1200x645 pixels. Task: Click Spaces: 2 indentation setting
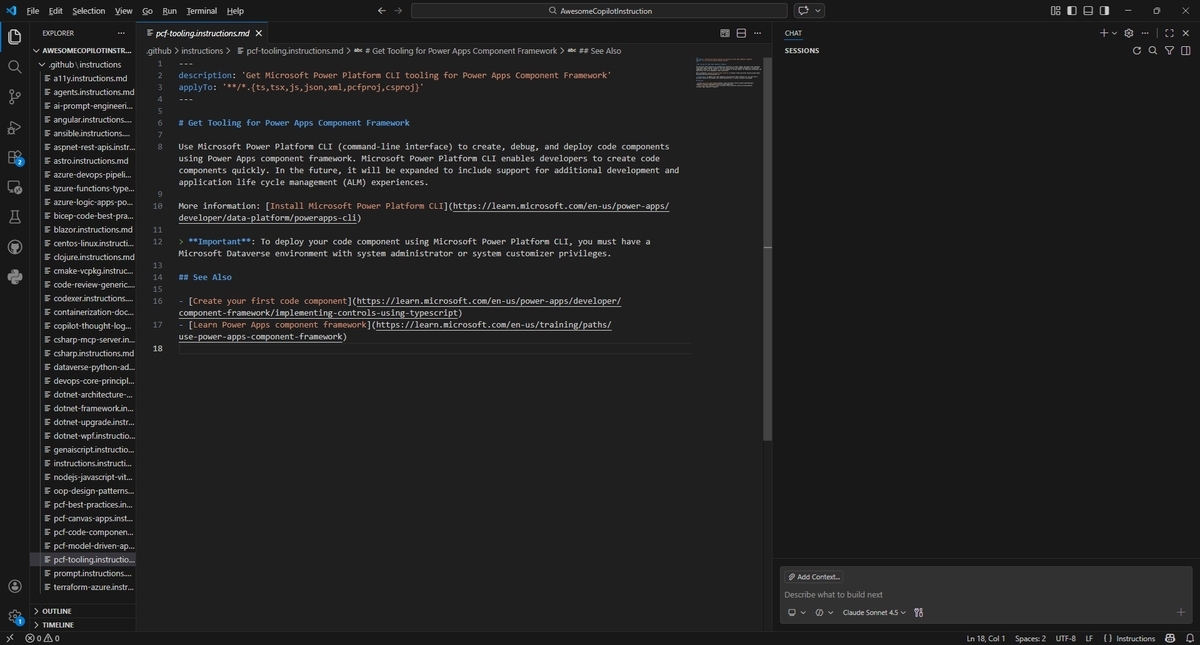(1030, 638)
